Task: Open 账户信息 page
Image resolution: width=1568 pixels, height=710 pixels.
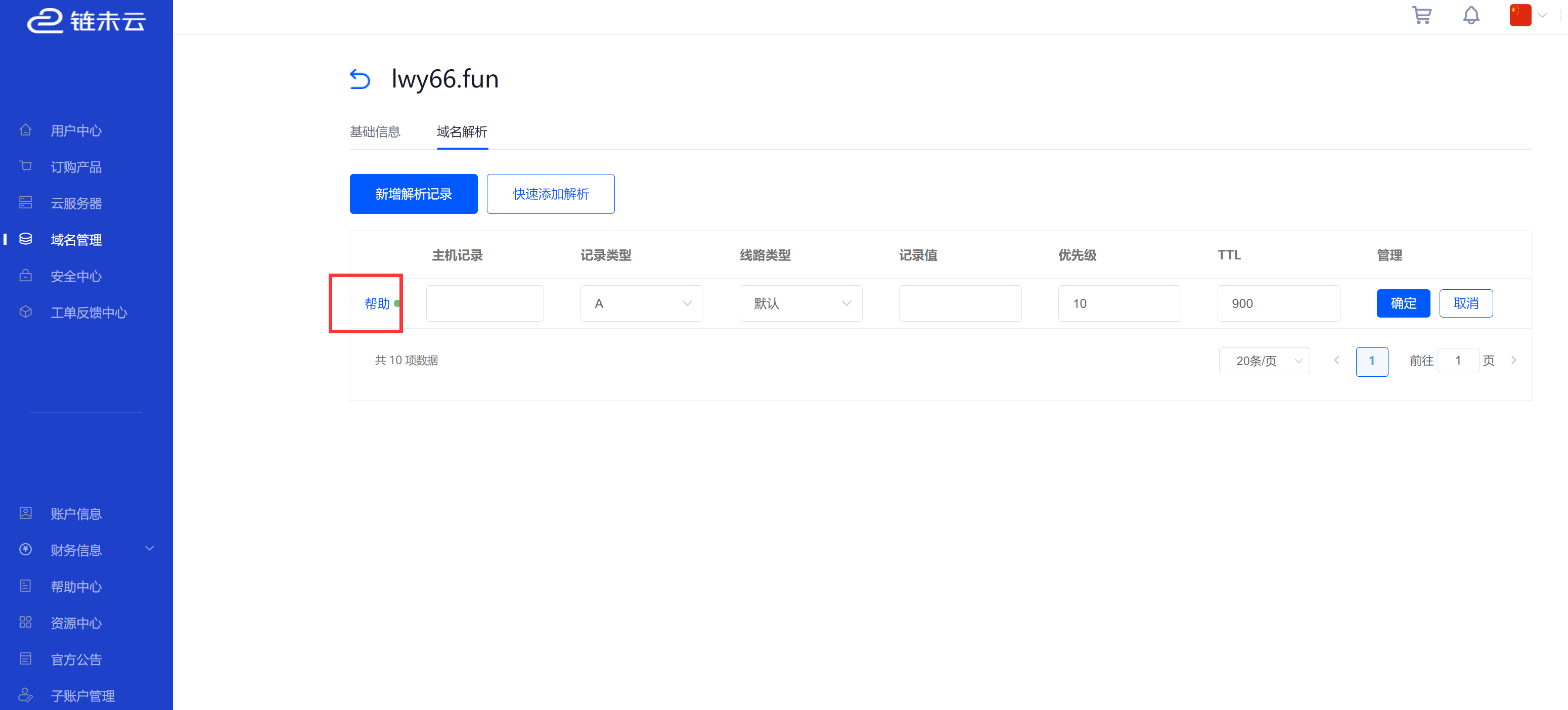Action: [76, 514]
